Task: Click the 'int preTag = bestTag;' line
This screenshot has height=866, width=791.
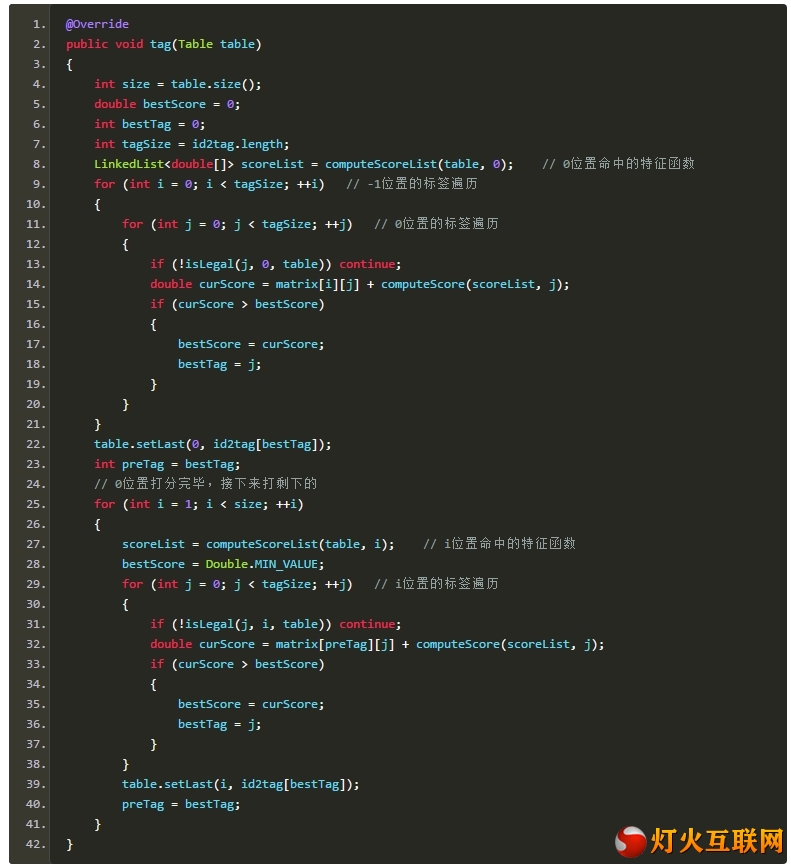Action: coord(167,464)
